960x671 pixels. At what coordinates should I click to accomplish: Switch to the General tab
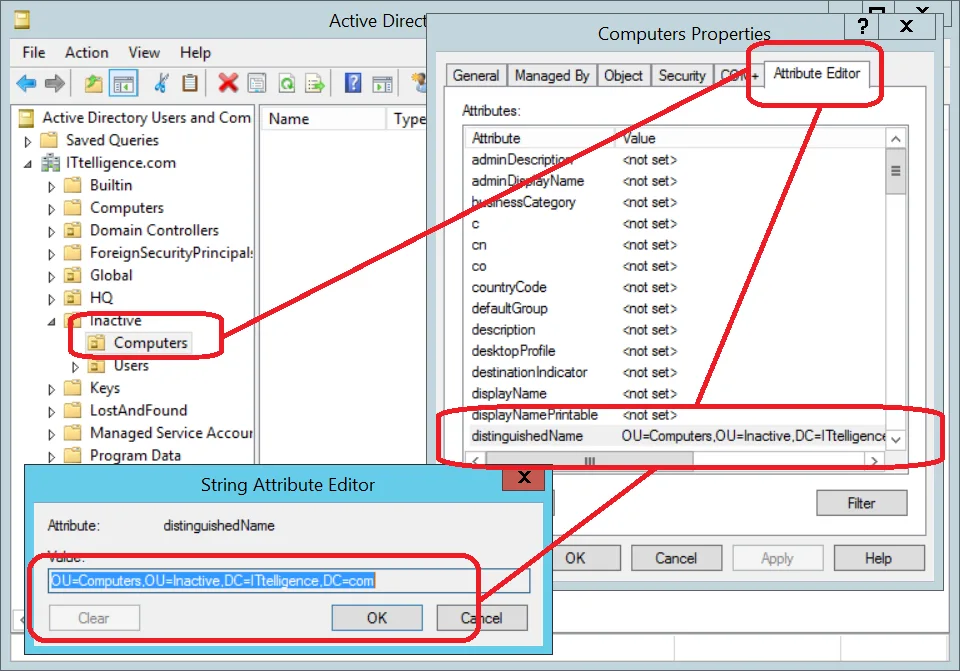coord(476,75)
